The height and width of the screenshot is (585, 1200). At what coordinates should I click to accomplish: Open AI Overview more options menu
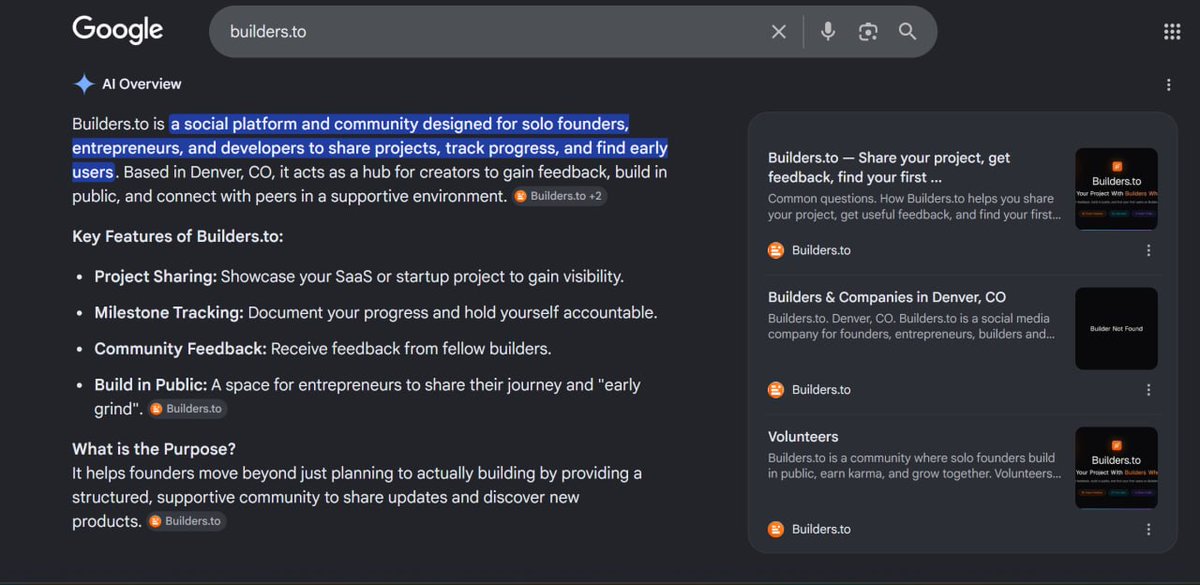tap(1168, 85)
